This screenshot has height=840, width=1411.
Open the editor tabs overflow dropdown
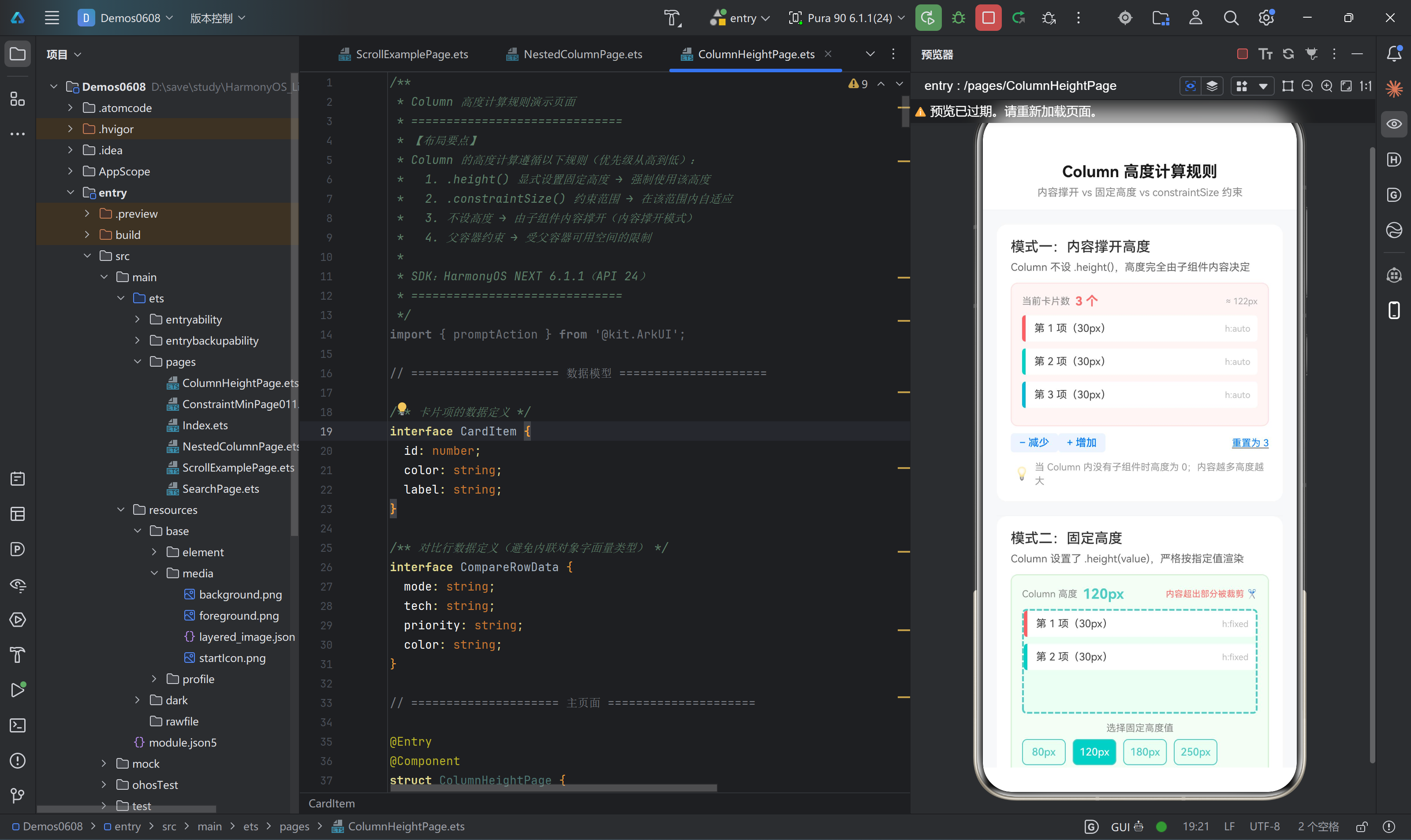click(x=870, y=54)
